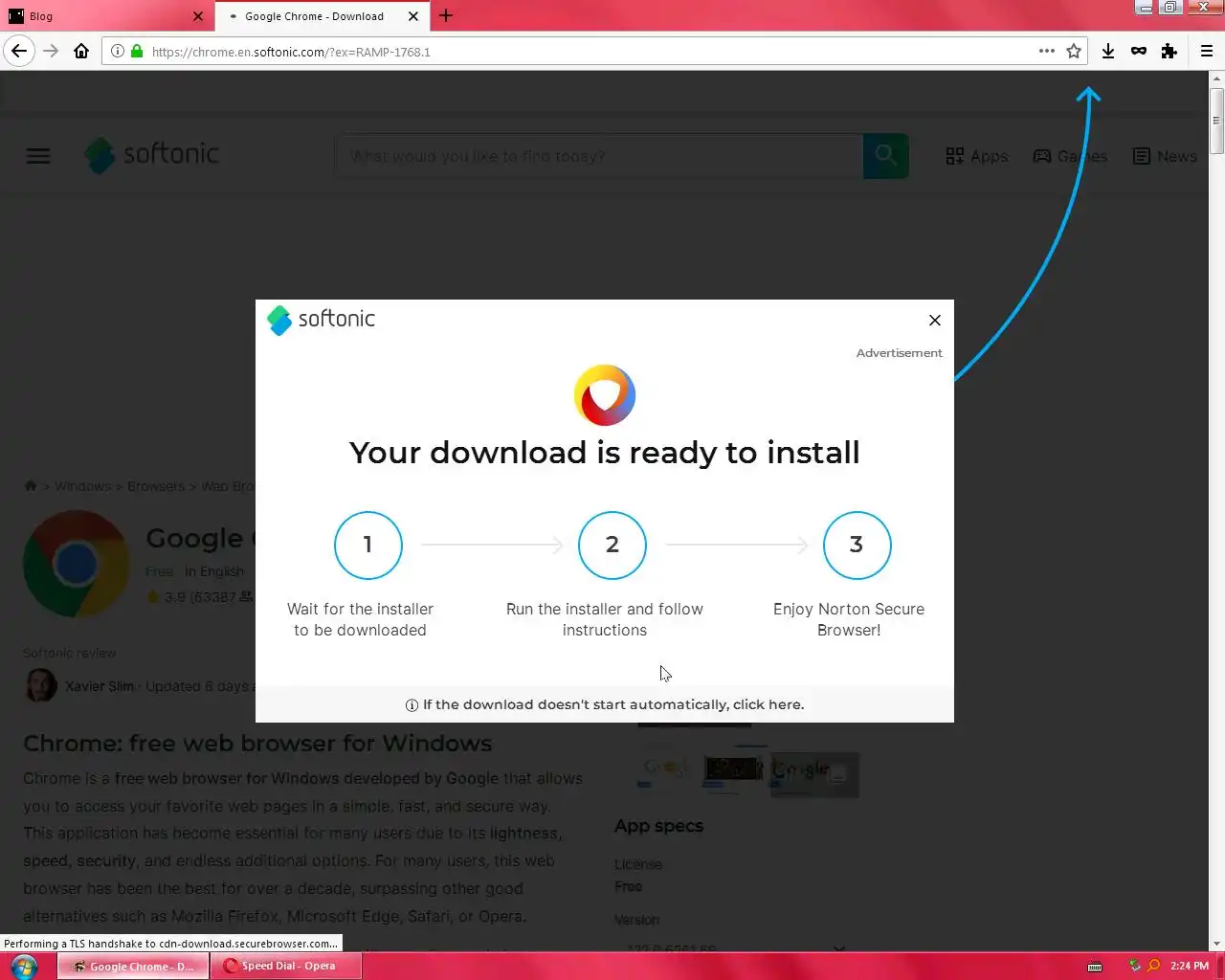Click the step 2 circle
The height and width of the screenshot is (980, 1225).
612,546
